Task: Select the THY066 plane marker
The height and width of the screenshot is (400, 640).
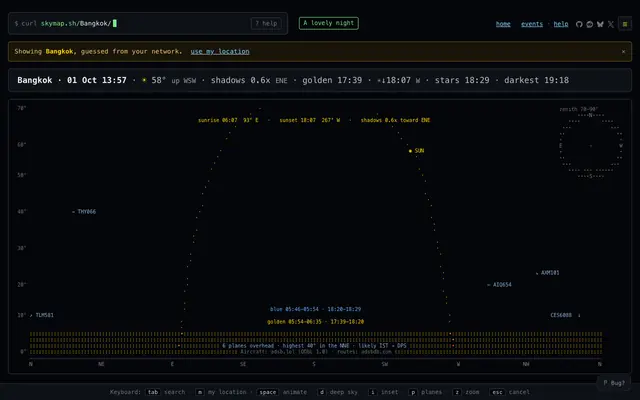Action: [84, 211]
